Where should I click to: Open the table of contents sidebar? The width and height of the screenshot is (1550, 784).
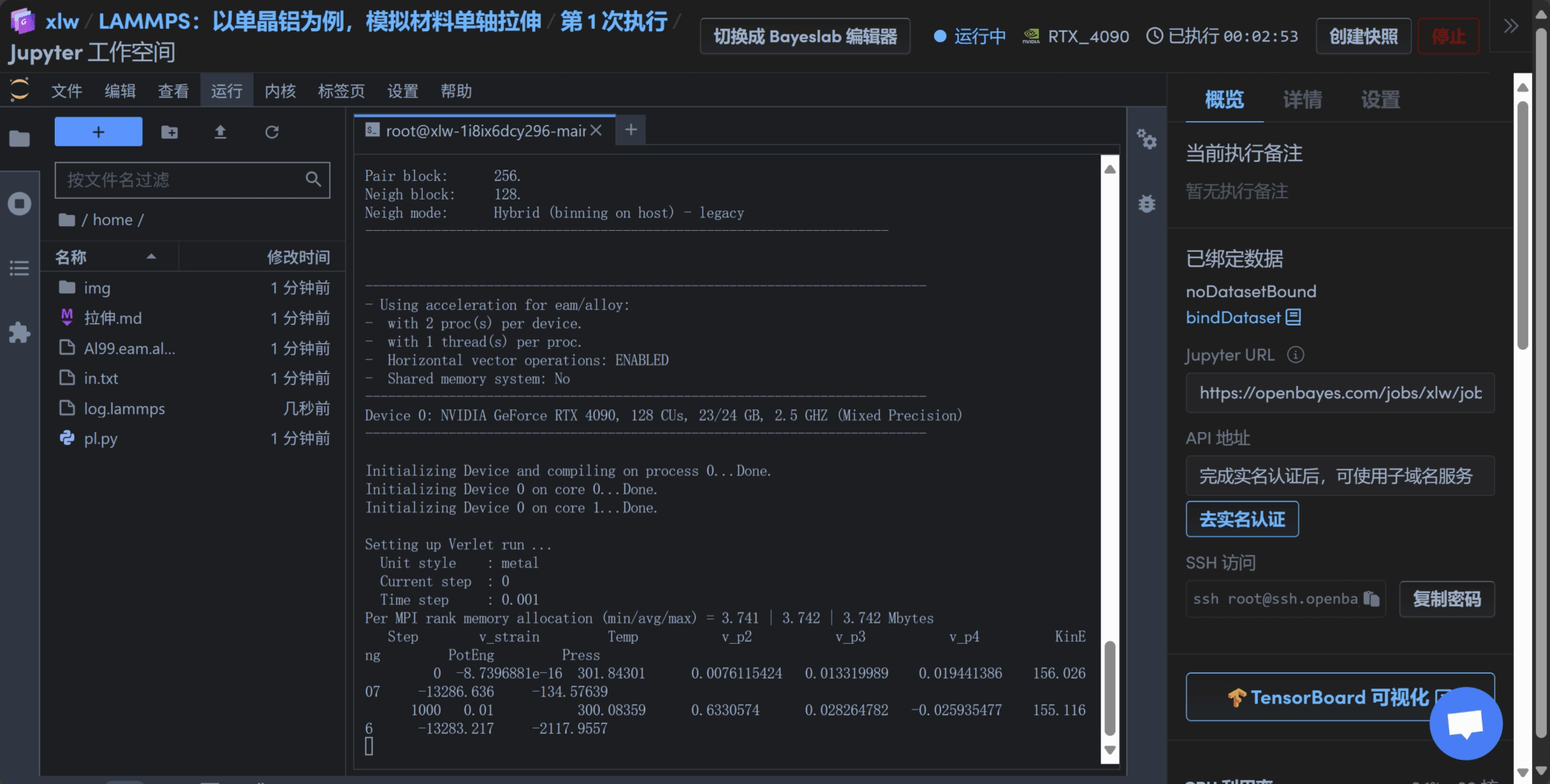pos(20,268)
